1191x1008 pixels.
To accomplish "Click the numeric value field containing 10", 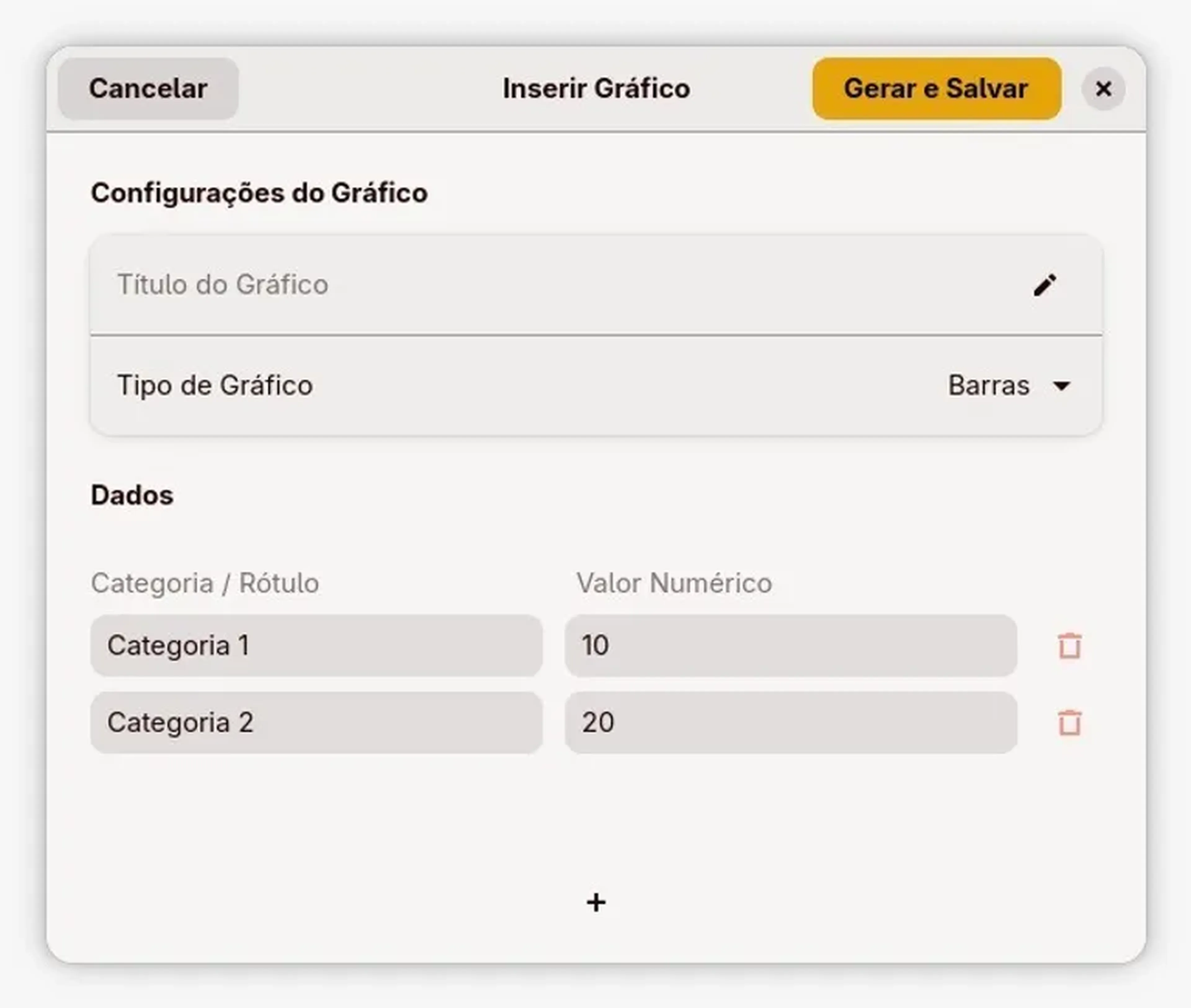I will (790, 646).
